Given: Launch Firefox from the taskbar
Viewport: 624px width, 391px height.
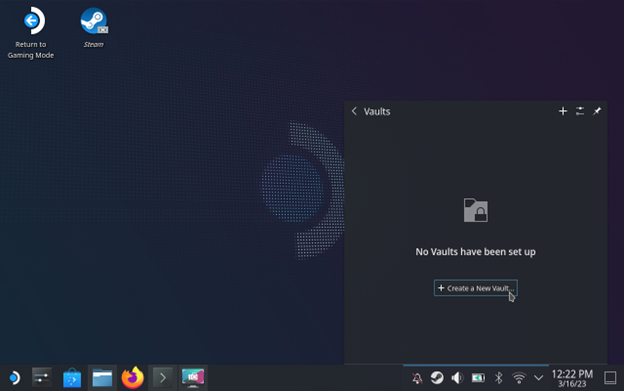Looking at the screenshot, I should [x=133, y=377].
